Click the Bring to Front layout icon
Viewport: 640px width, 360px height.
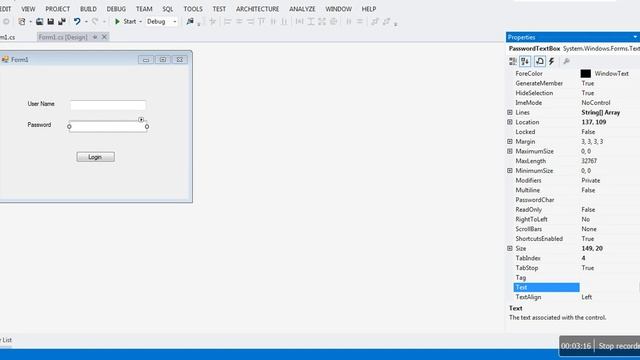375,22
